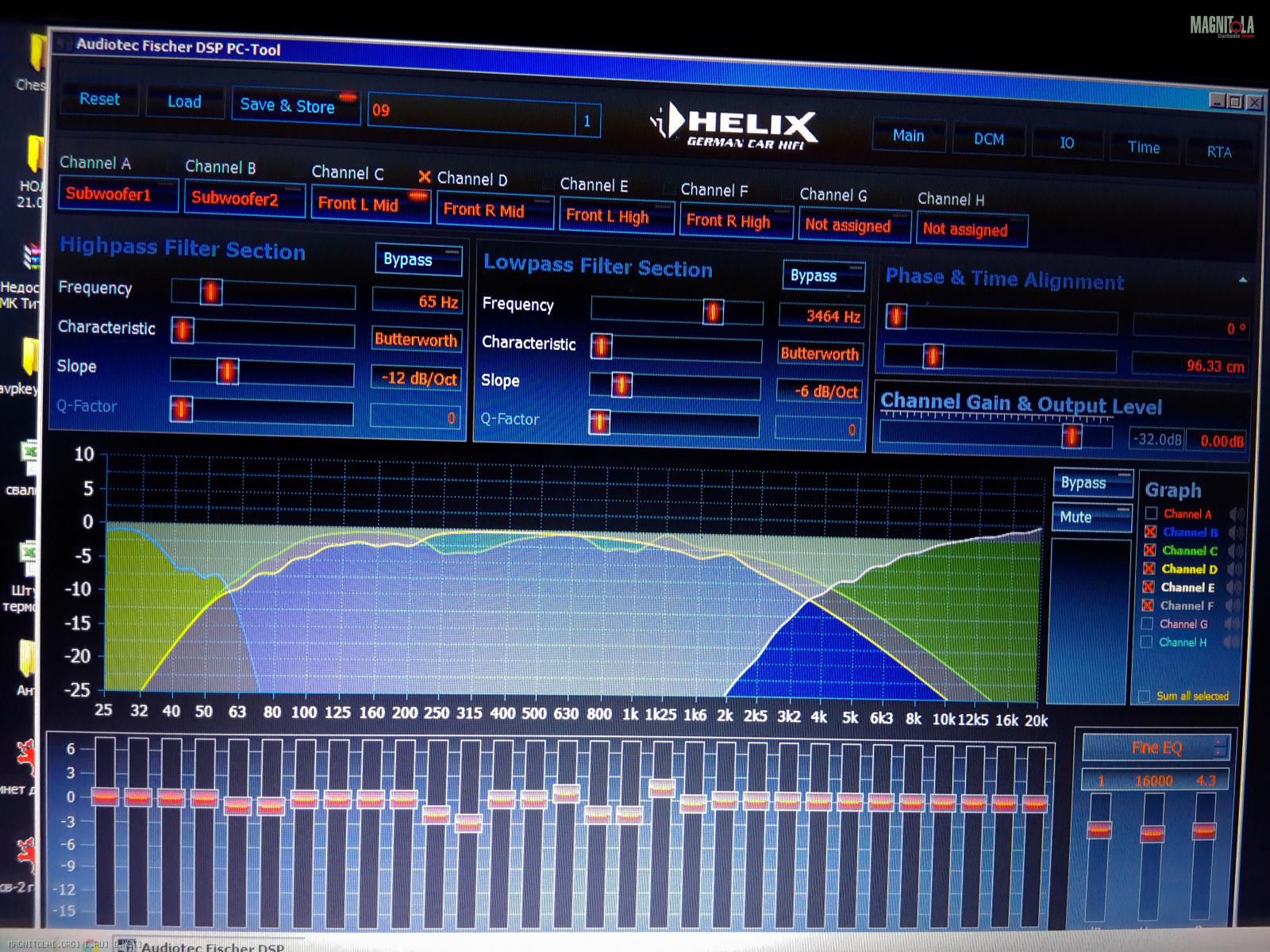Bypass the Lowpass Filter Section
Viewport: 1270px width, 952px height.
pyautogui.click(x=823, y=275)
